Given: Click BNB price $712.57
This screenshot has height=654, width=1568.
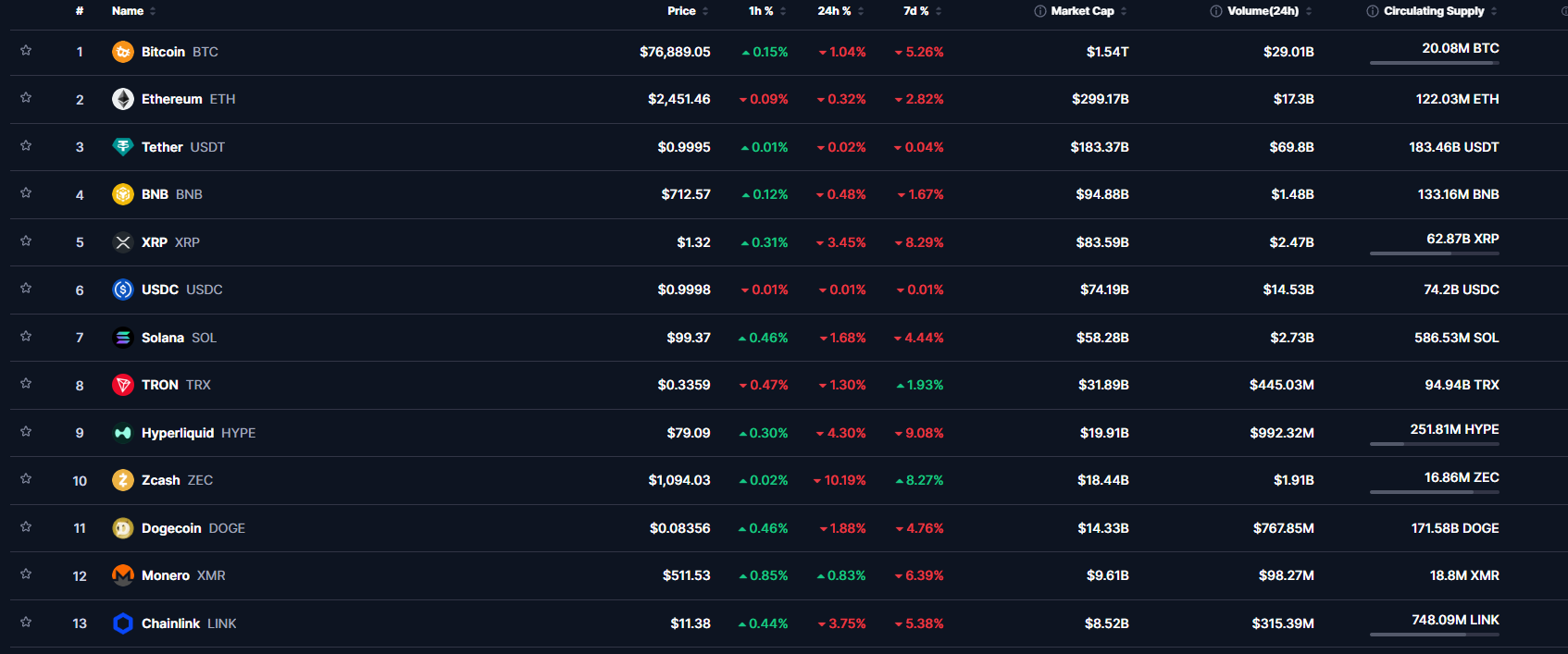Looking at the screenshot, I should [686, 194].
